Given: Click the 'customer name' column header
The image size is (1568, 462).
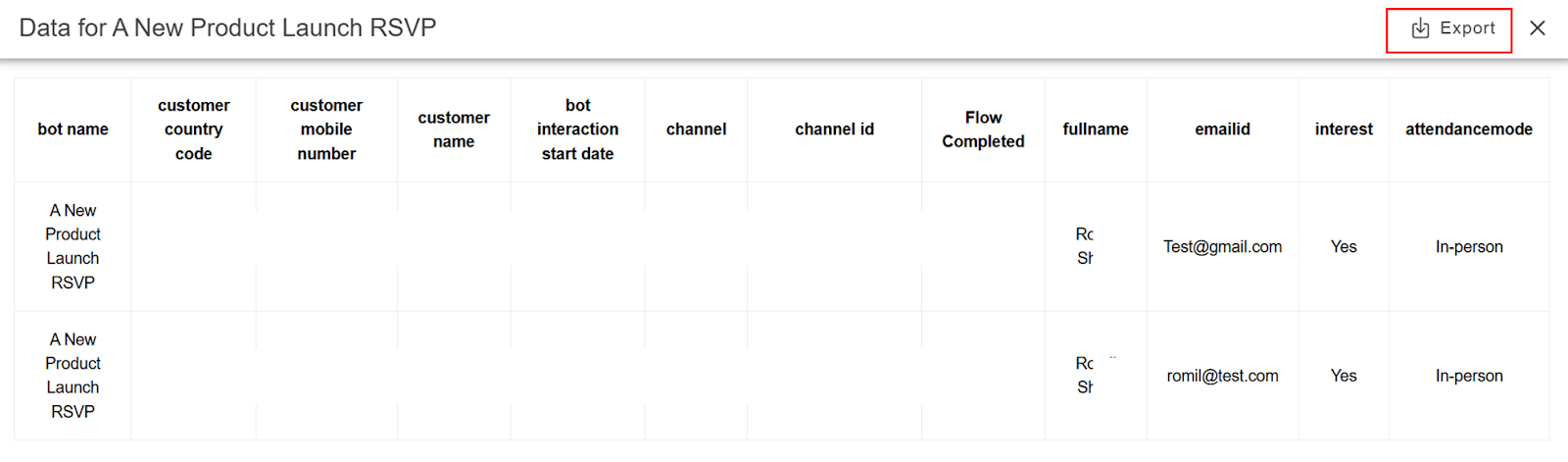Looking at the screenshot, I should tap(454, 129).
